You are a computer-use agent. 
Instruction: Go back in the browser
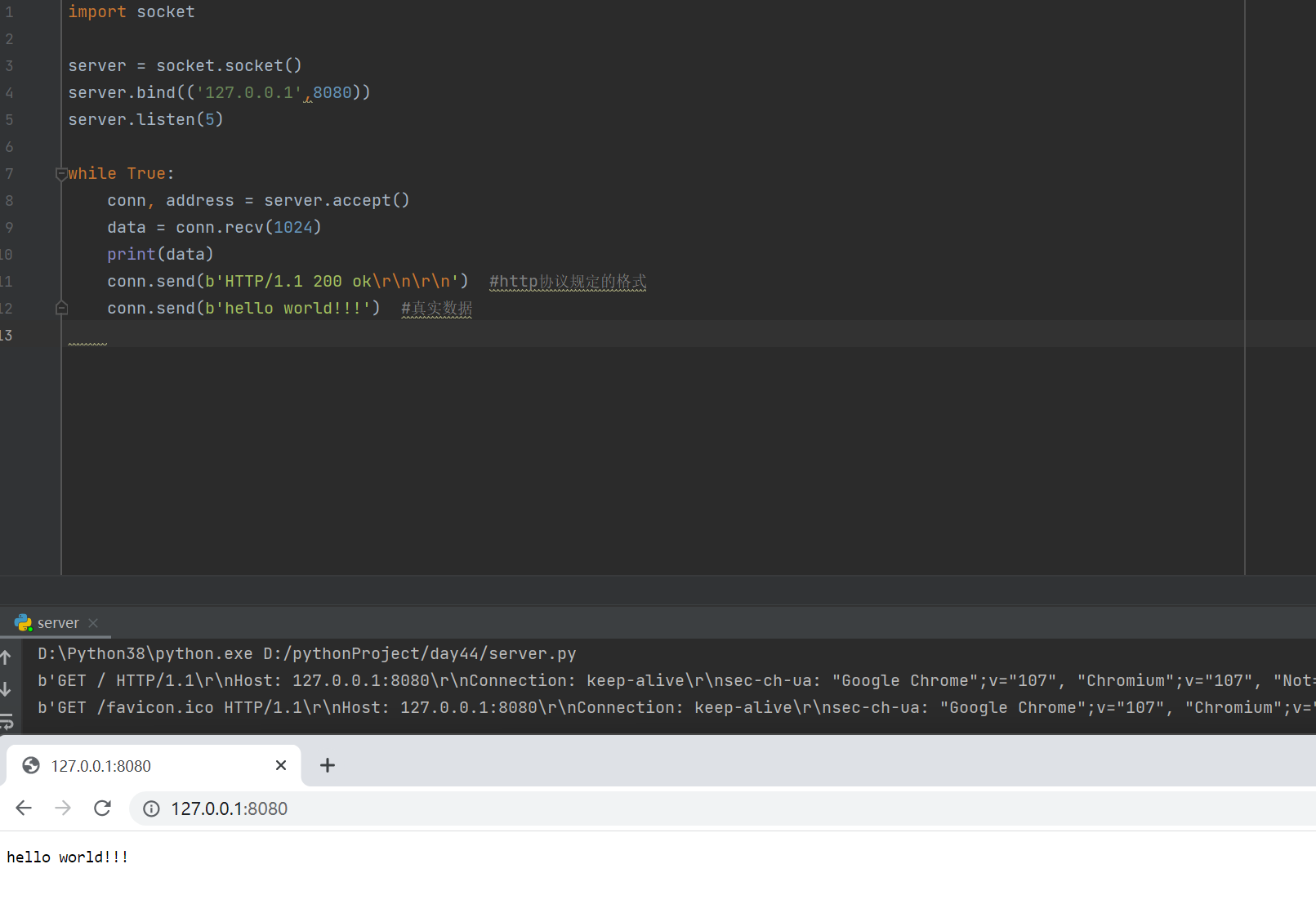[24, 808]
